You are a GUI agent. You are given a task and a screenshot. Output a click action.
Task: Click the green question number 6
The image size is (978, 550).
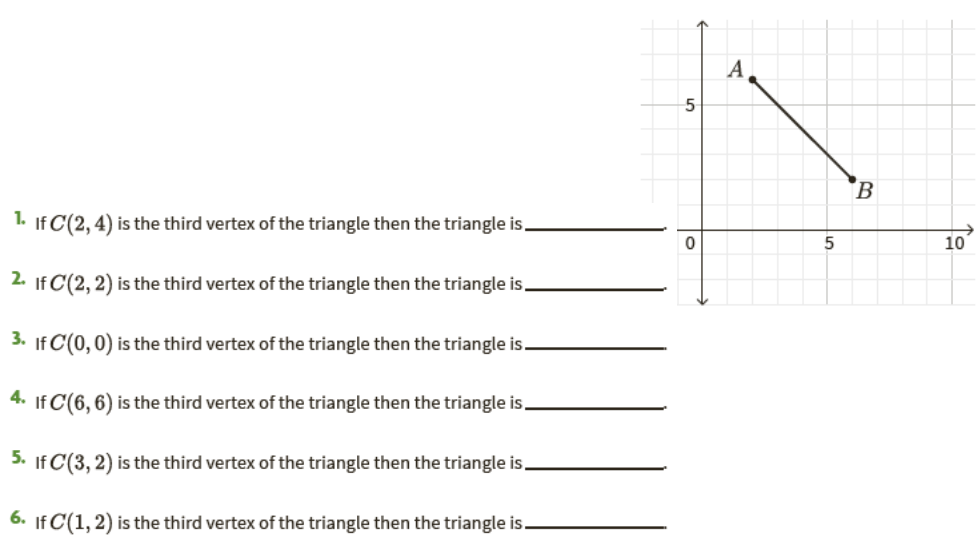[19, 516]
